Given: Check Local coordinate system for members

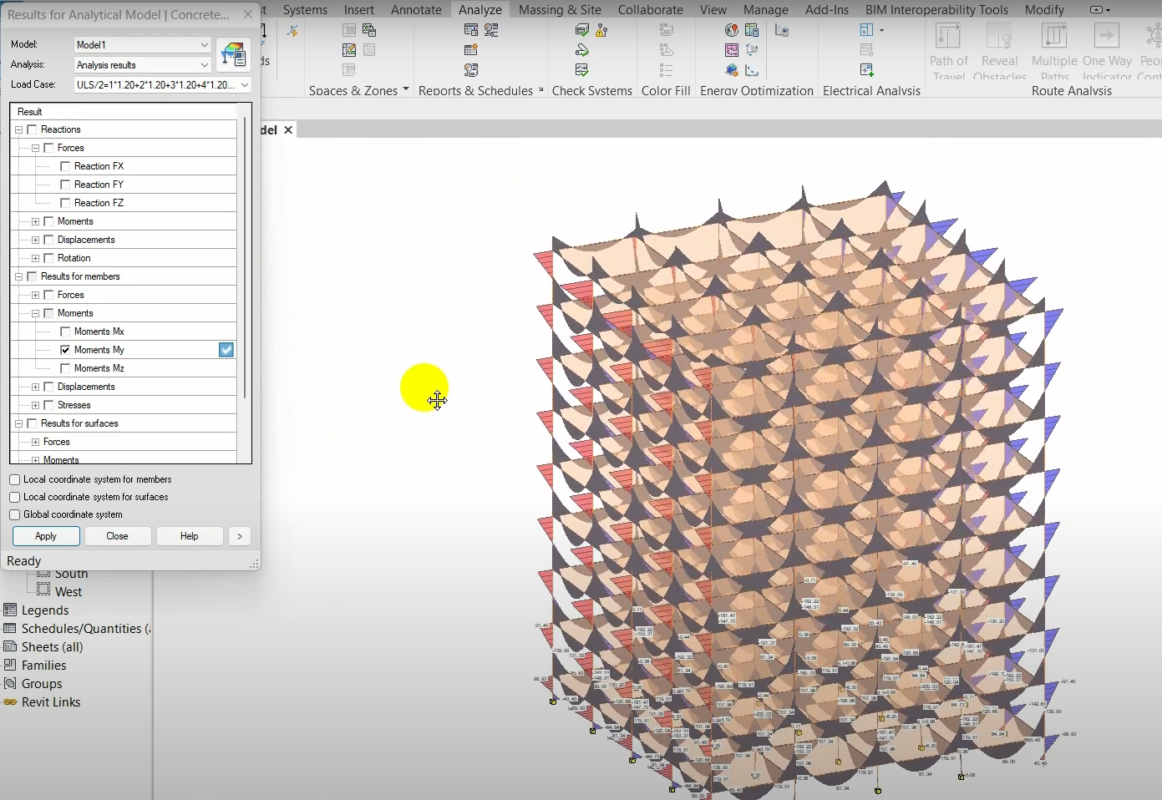Looking at the screenshot, I should coord(14,479).
